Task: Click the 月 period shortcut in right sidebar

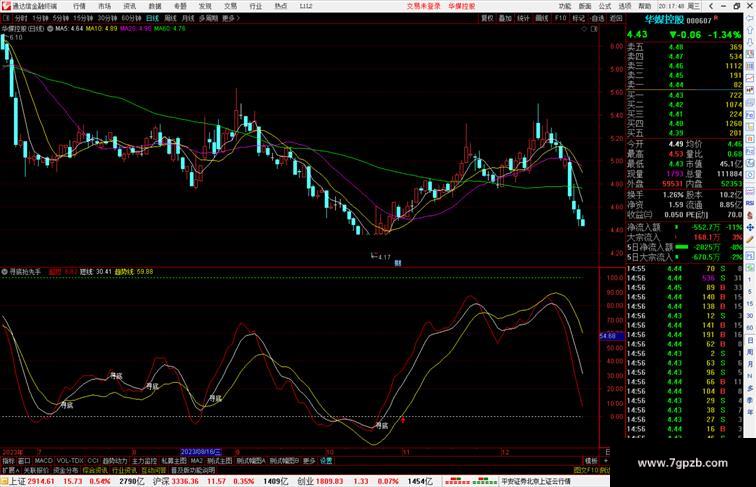Action: (750, 364)
